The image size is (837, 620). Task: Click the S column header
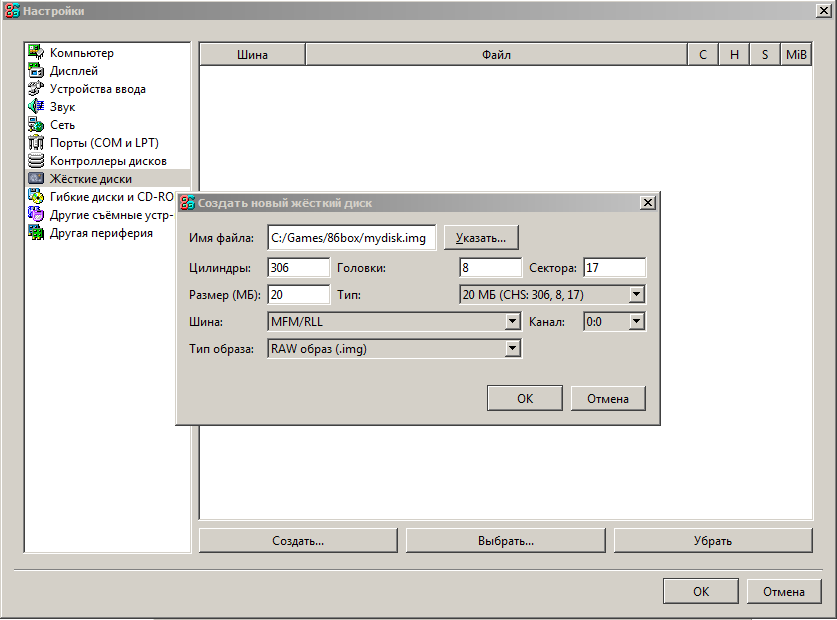765,54
